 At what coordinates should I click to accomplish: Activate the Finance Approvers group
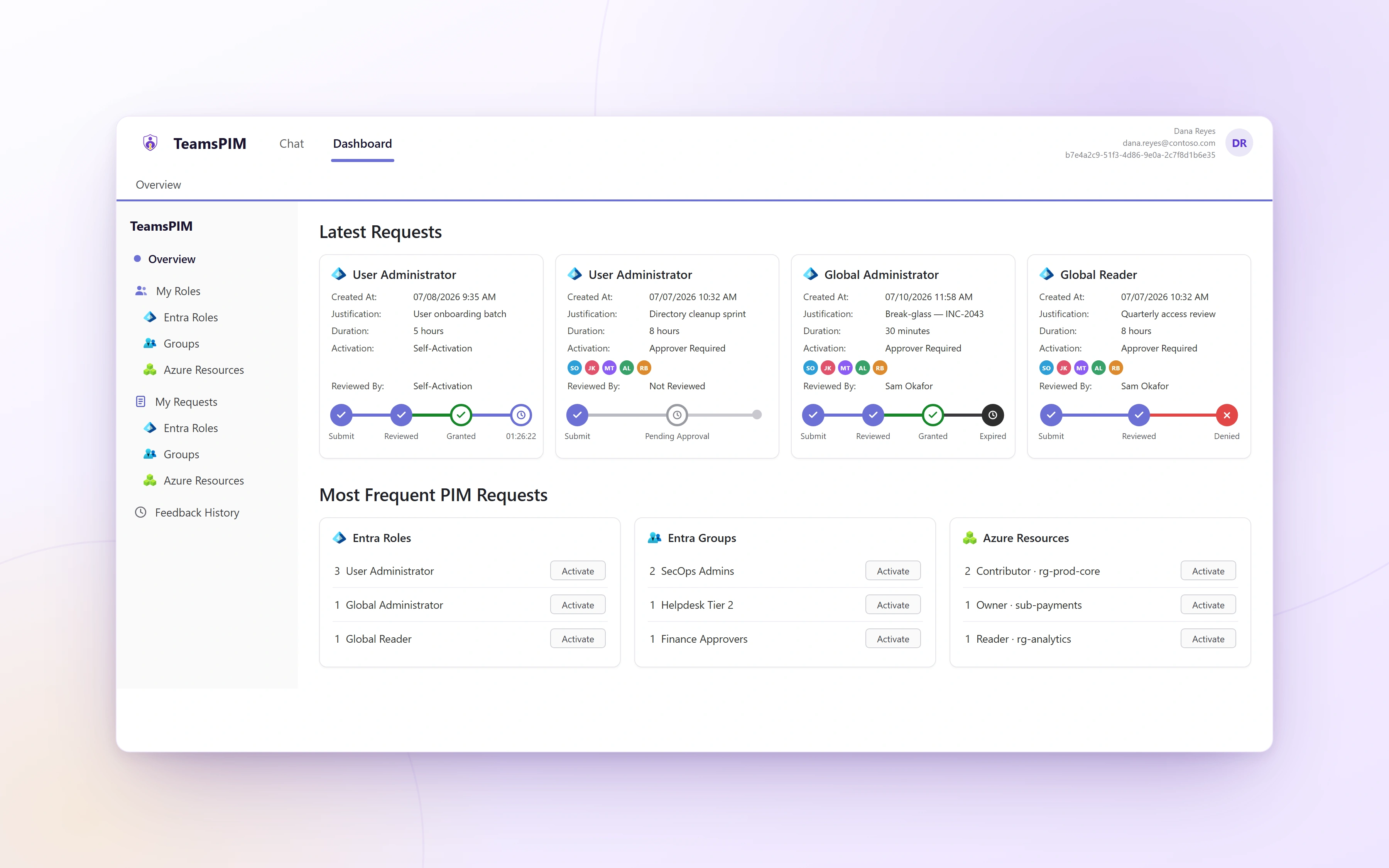click(892, 638)
